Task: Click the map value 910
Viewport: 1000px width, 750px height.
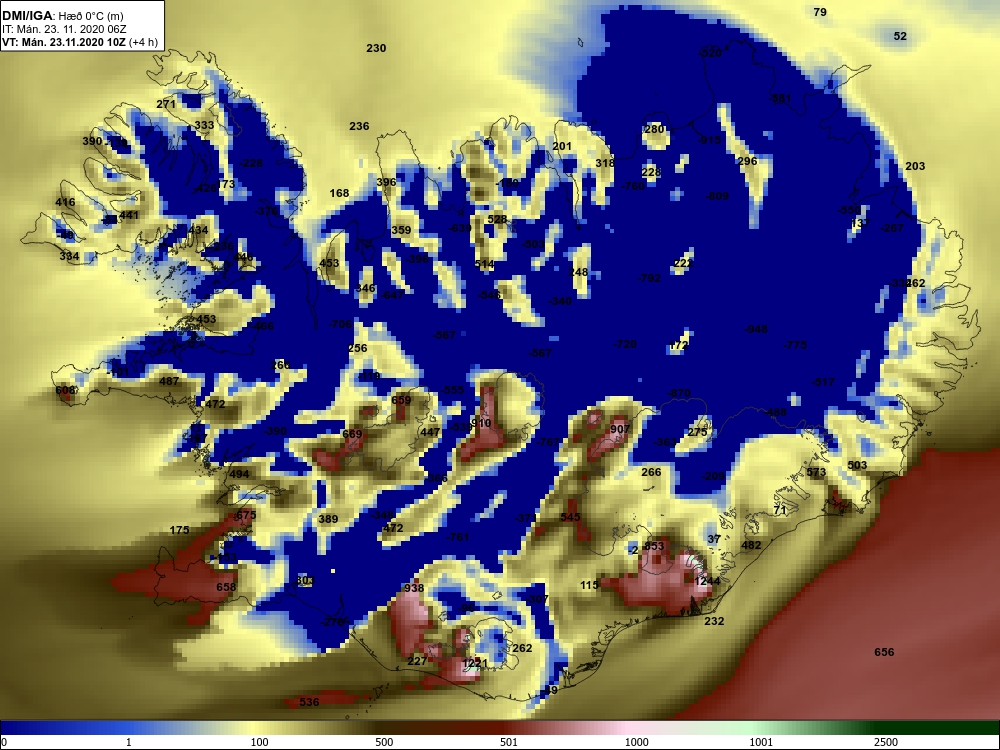Action: pyautogui.click(x=481, y=423)
